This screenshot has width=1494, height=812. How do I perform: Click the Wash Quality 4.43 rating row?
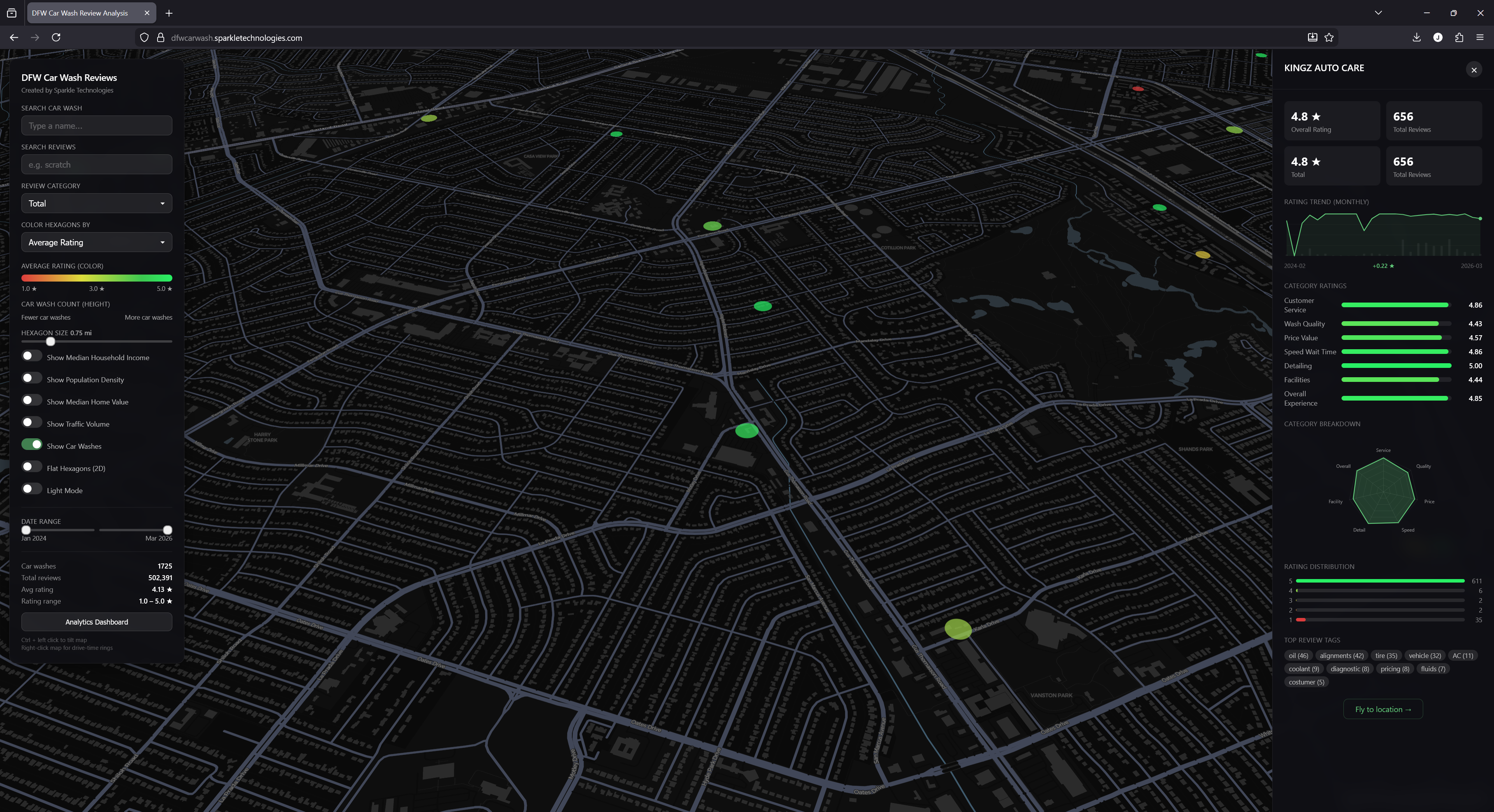tap(1383, 324)
